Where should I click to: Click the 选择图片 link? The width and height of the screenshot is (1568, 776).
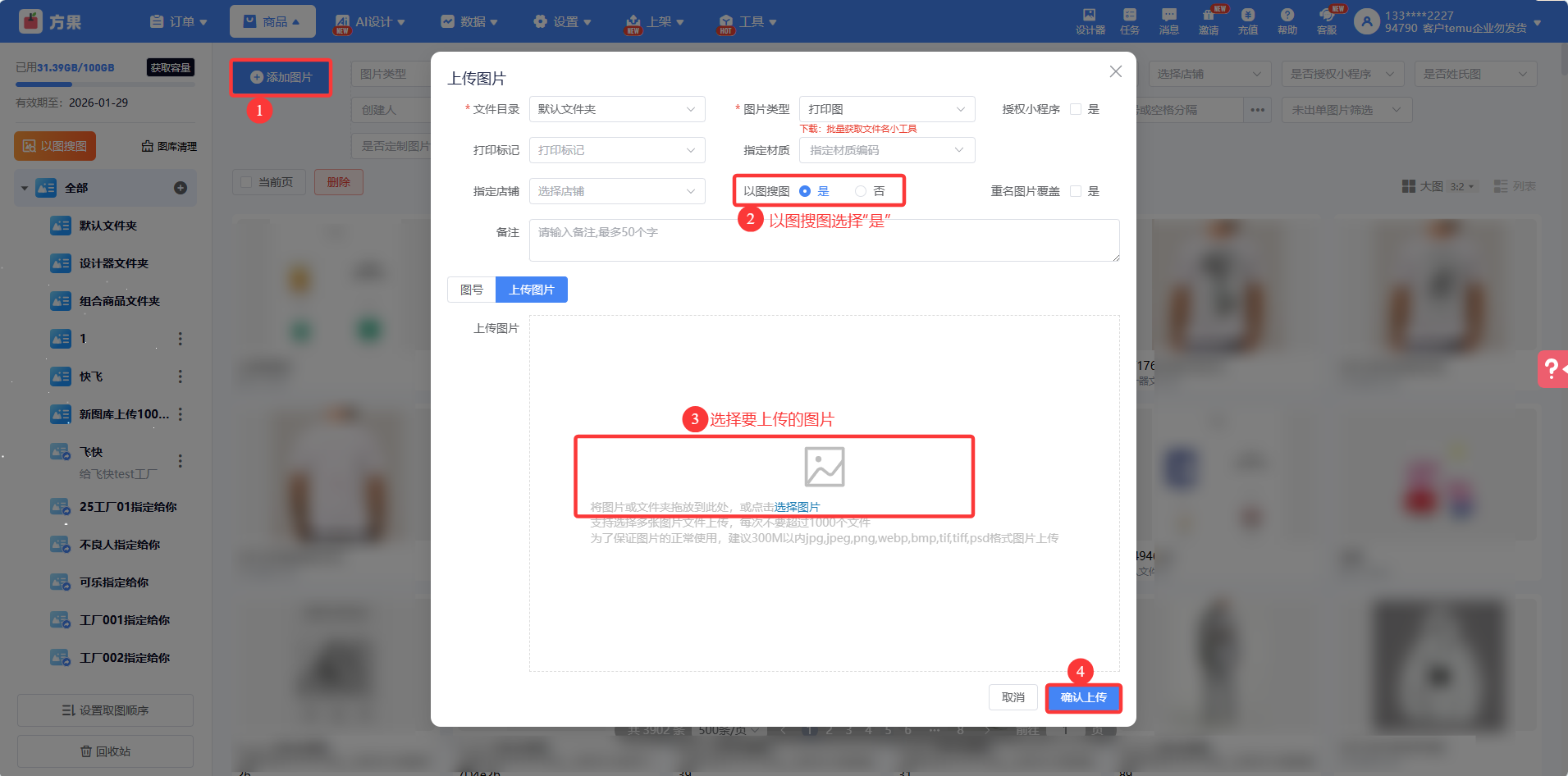tap(797, 507)
